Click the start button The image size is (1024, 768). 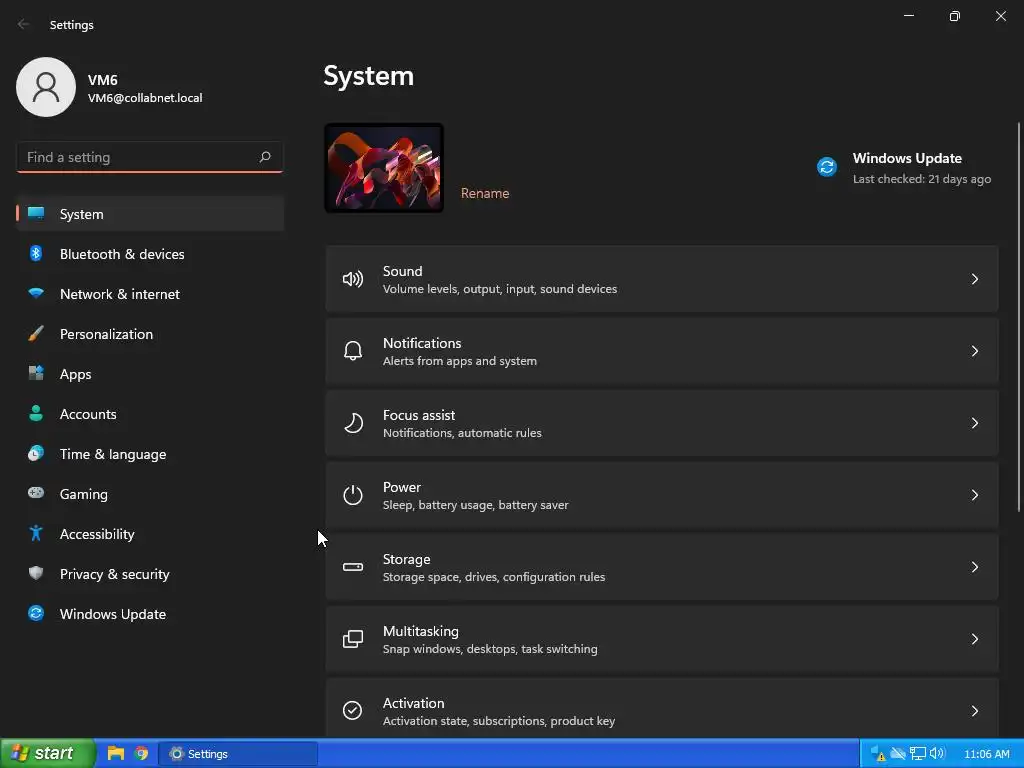click(x=48, y=753)
